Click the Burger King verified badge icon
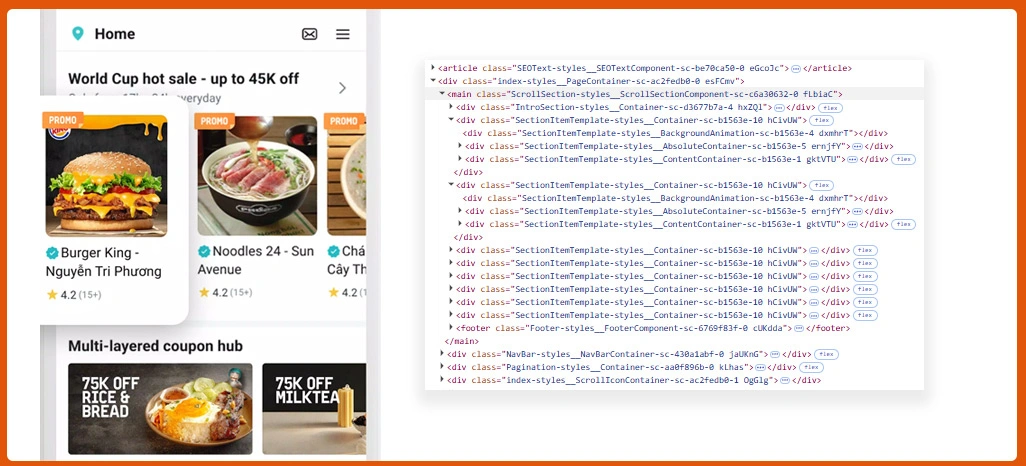The width and height of the screenshot is (1026, 466). click(x=52, y=253)
